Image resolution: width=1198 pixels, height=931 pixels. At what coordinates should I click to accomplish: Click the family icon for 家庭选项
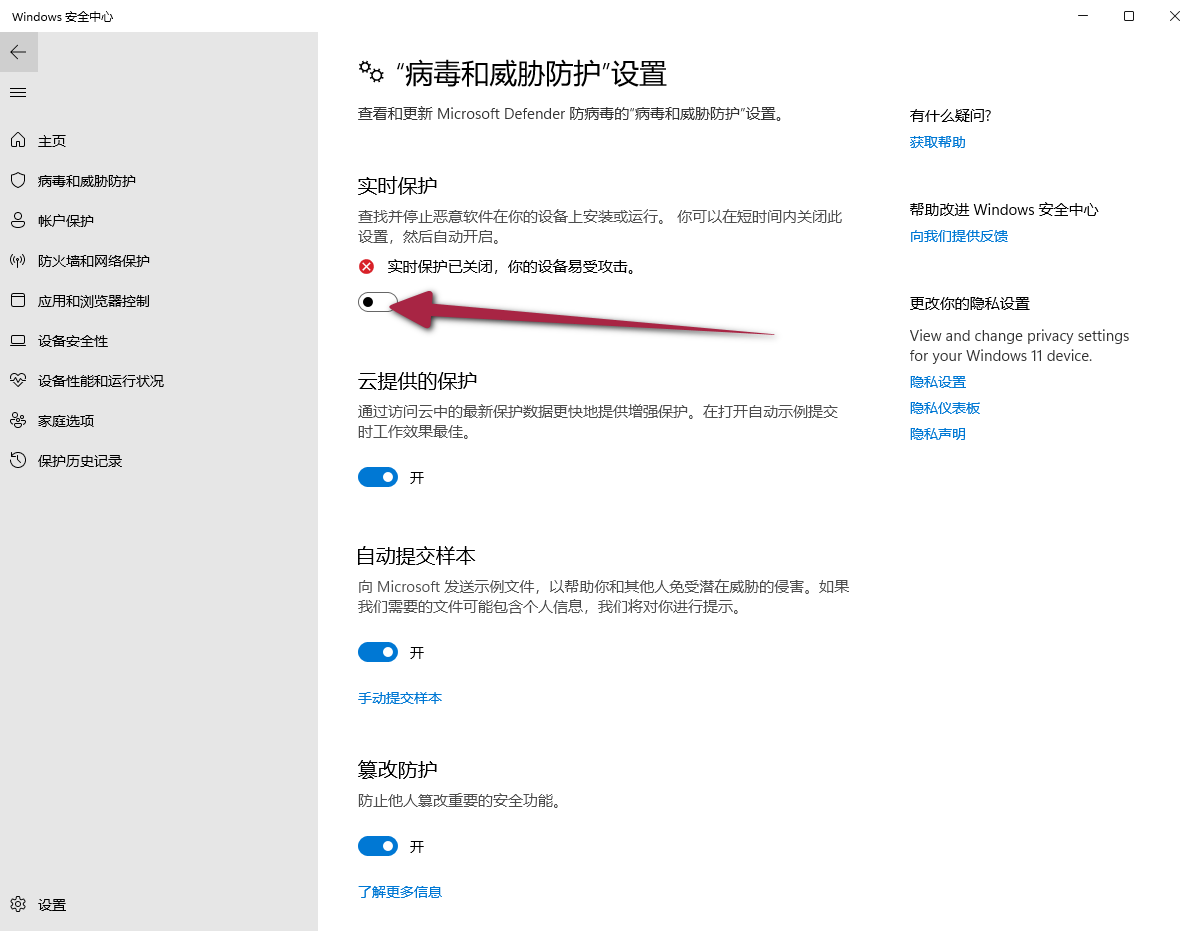point(18,421)
